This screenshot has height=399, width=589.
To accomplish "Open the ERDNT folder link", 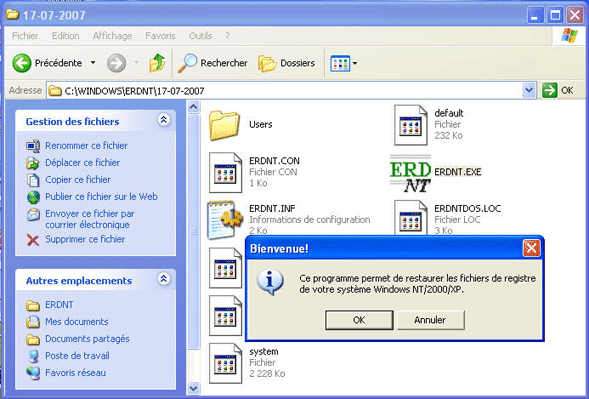I will coord(59,305).
